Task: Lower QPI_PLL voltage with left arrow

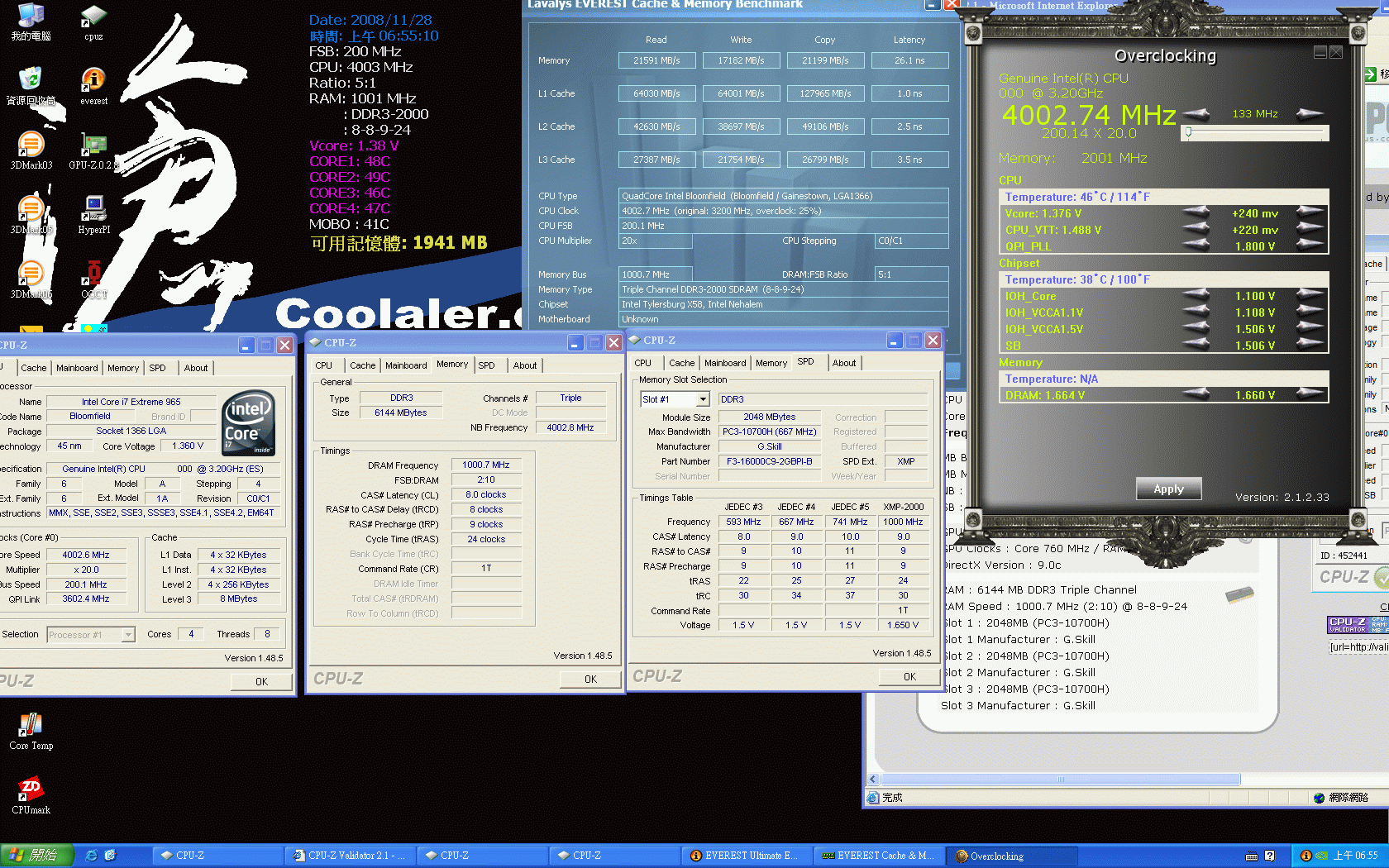Action: pyautogui.click(x=1196, y=246)
